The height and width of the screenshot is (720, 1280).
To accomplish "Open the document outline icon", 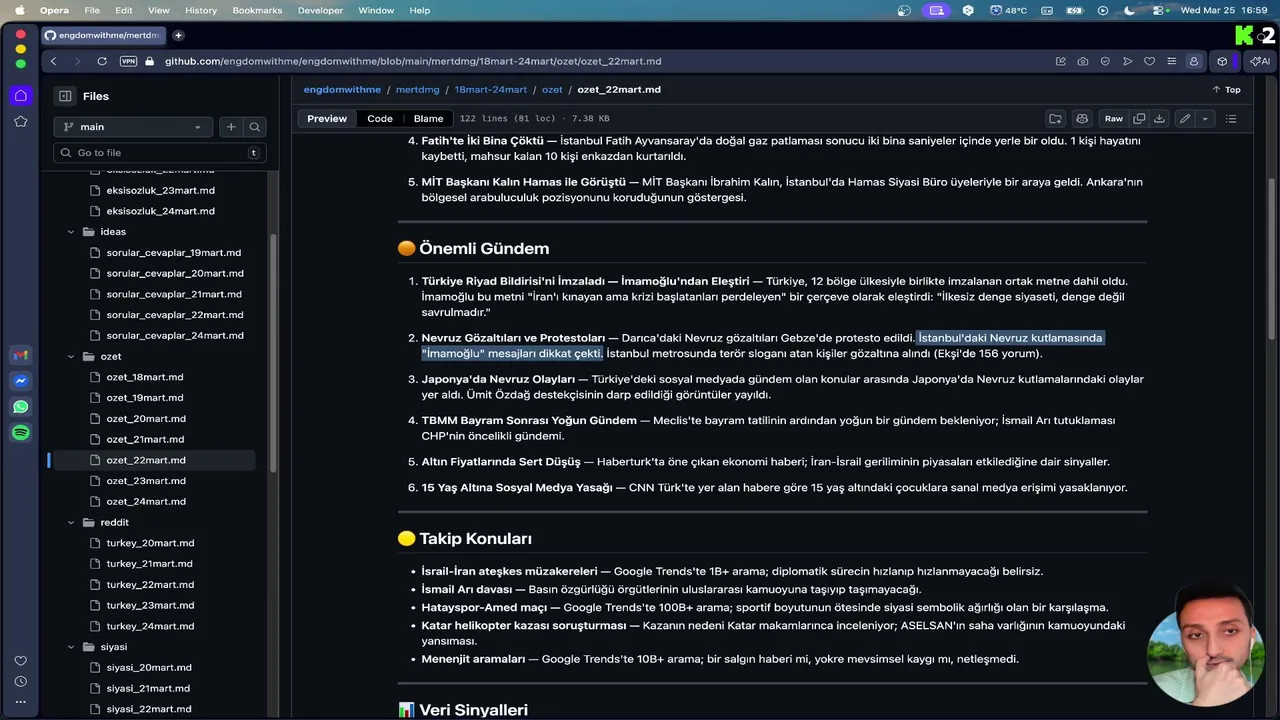I will [x=1231, y=118].
